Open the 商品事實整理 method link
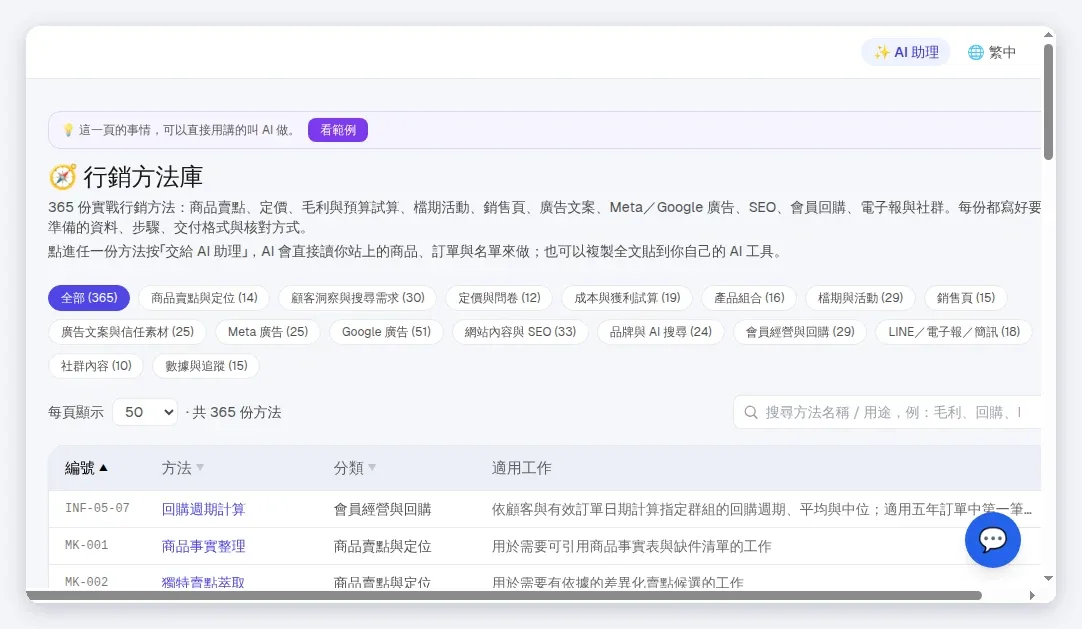This screenshot has width=1082, height=629. [203, 546]
